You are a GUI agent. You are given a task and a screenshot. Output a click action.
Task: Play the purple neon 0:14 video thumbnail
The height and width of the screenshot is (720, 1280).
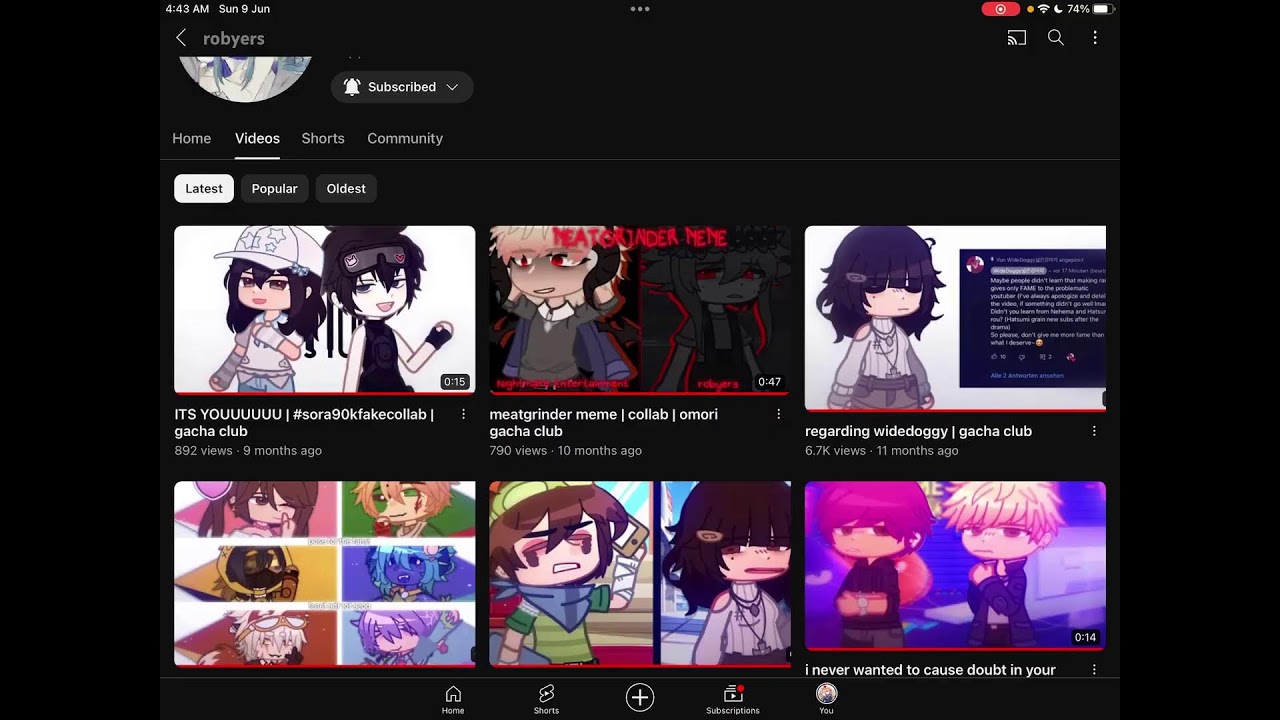955,566
